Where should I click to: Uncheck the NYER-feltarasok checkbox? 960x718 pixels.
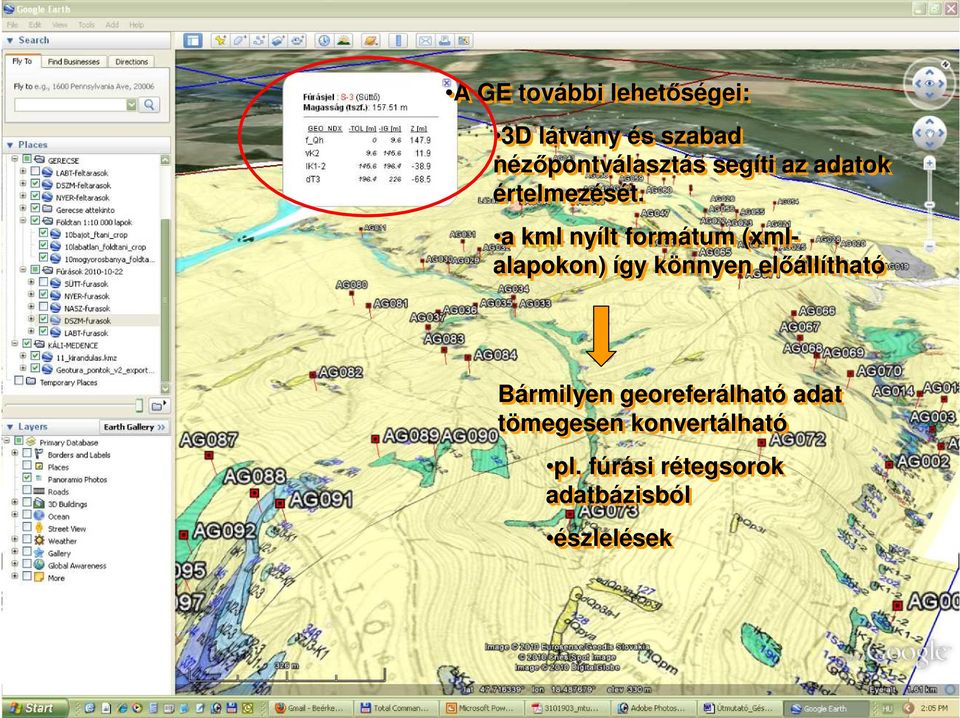pos(36,196)
